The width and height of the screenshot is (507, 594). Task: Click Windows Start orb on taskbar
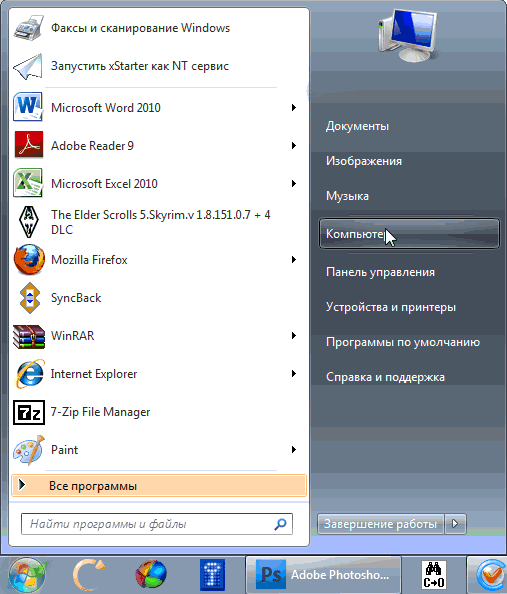pyautogui.click(x=27, y=575)
